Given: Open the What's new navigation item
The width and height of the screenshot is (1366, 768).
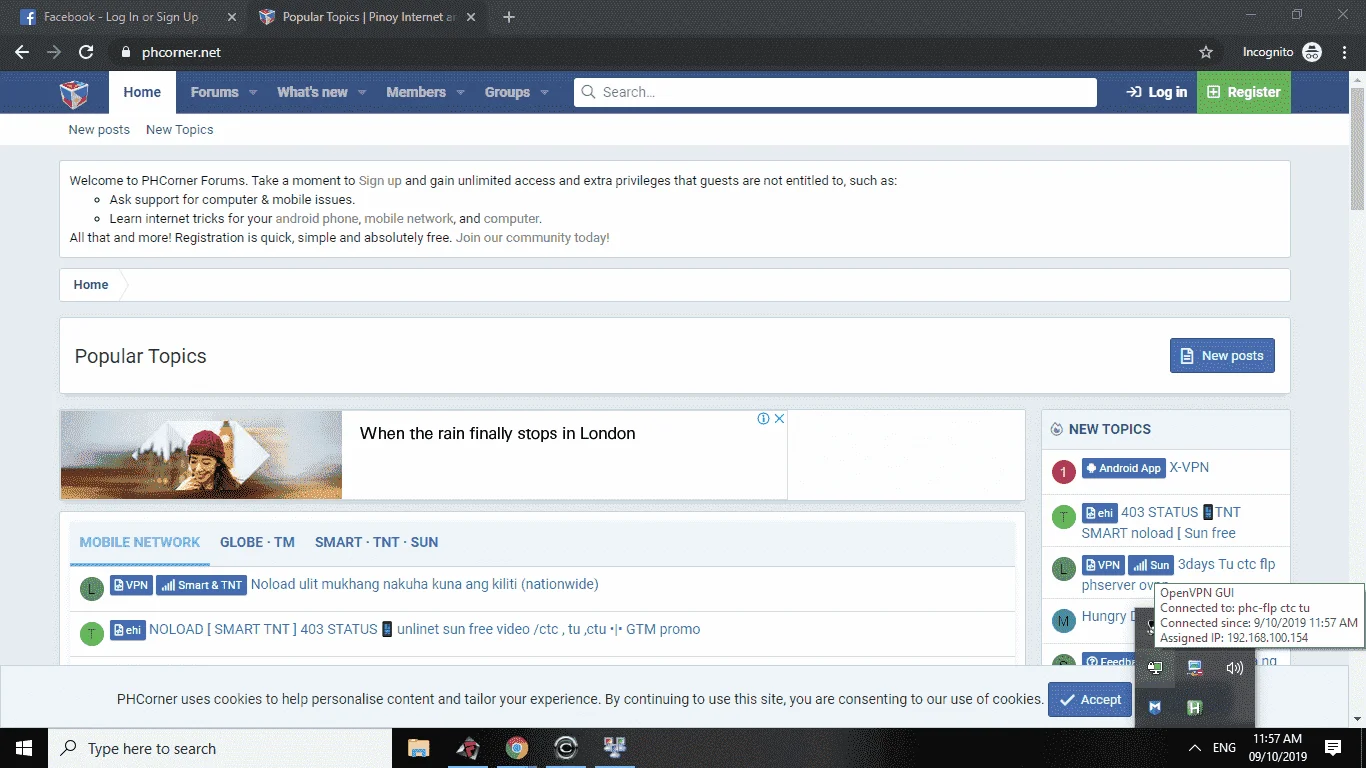Looking at the screenshot, I should click(312, 92).
